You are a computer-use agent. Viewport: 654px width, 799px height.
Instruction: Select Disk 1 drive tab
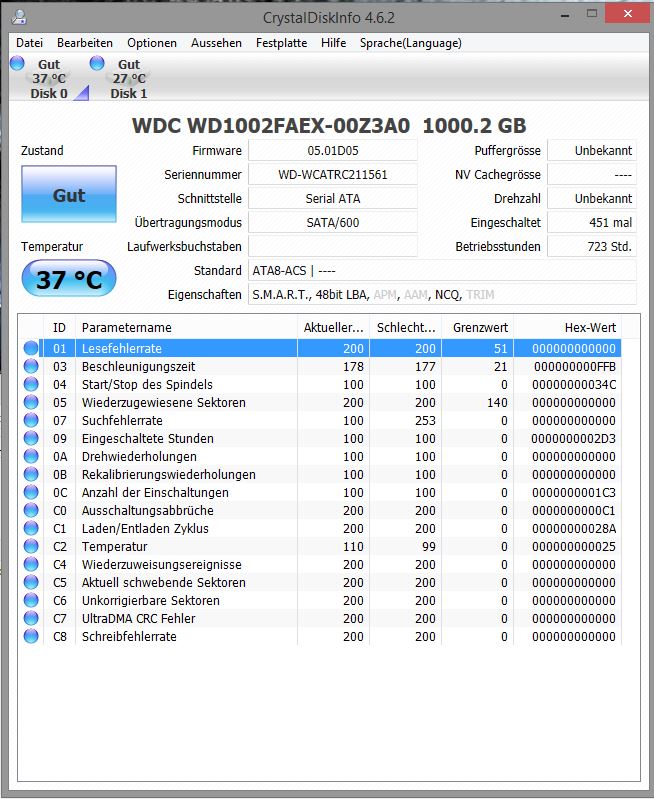pyautogui.click(x=129, y=79)
